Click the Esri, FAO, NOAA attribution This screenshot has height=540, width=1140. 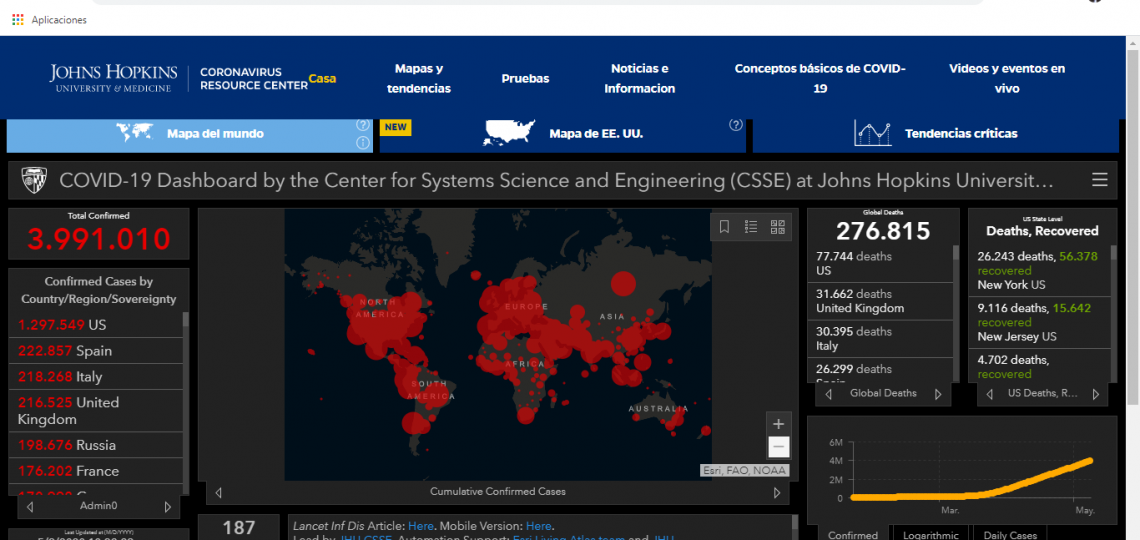[x=744, y=470]
